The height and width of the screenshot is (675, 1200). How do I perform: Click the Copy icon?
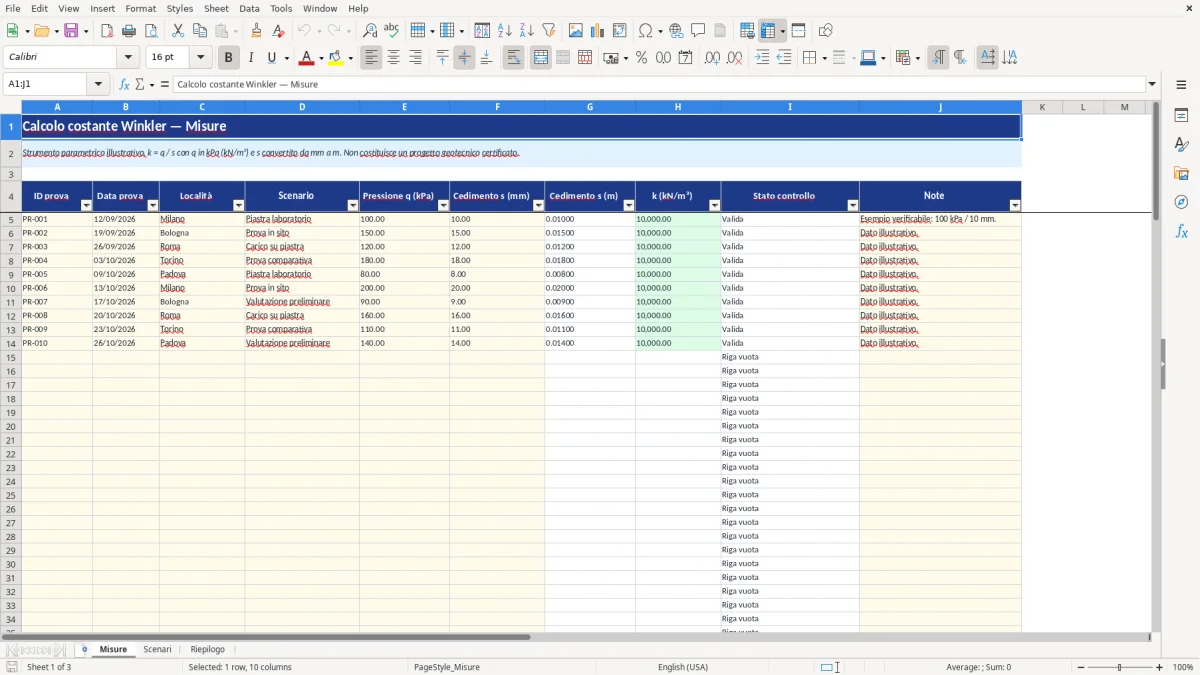[x=200, y=31]
